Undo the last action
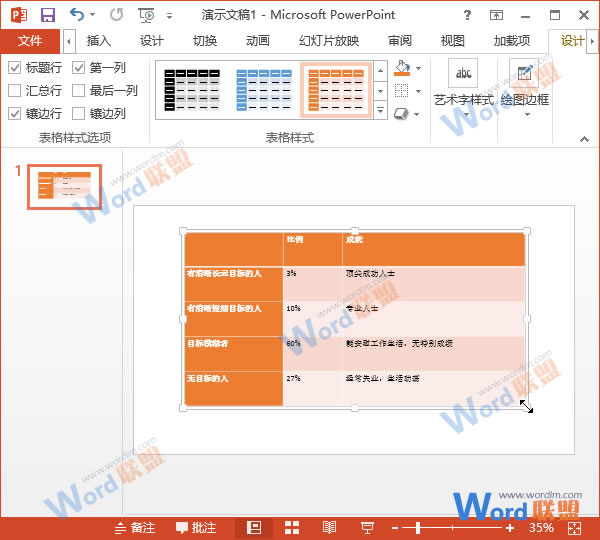 click(77, 15)
